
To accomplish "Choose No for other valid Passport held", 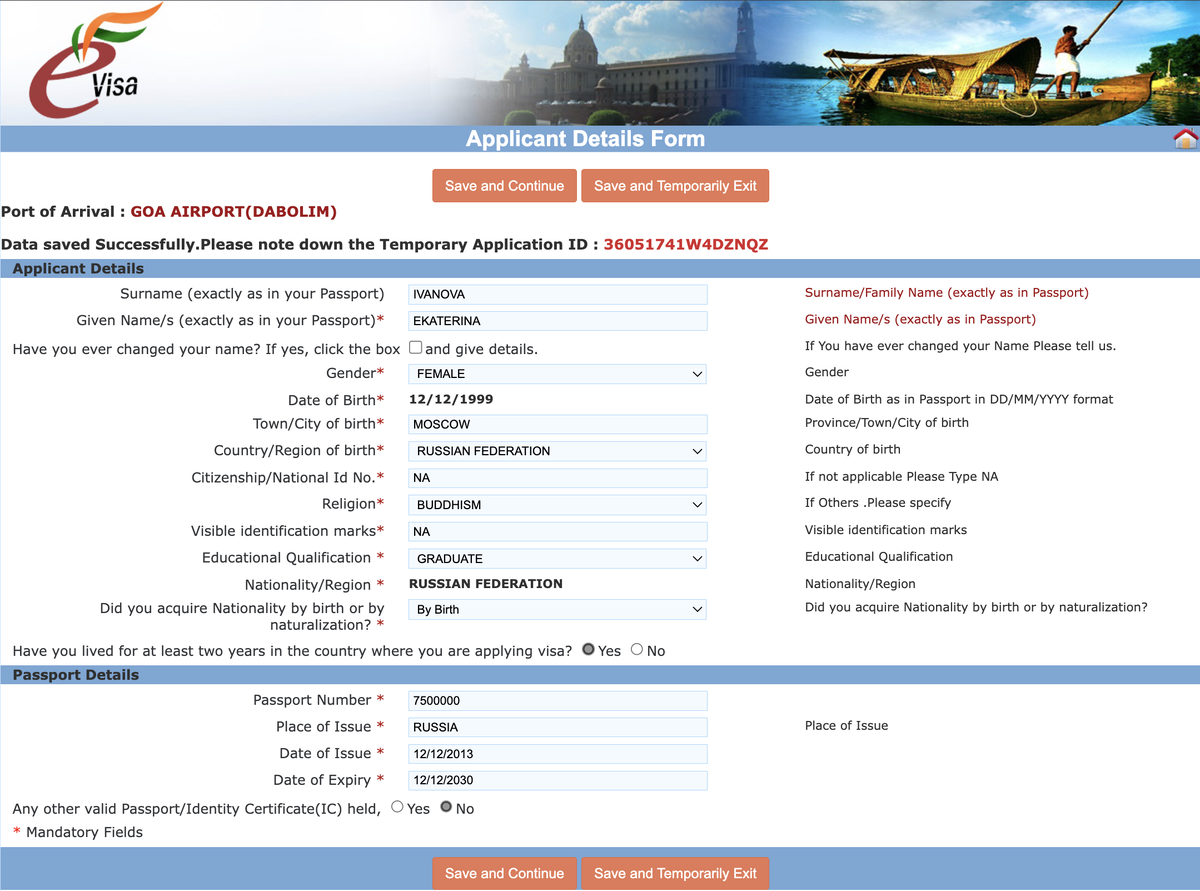I will (446, 807).
